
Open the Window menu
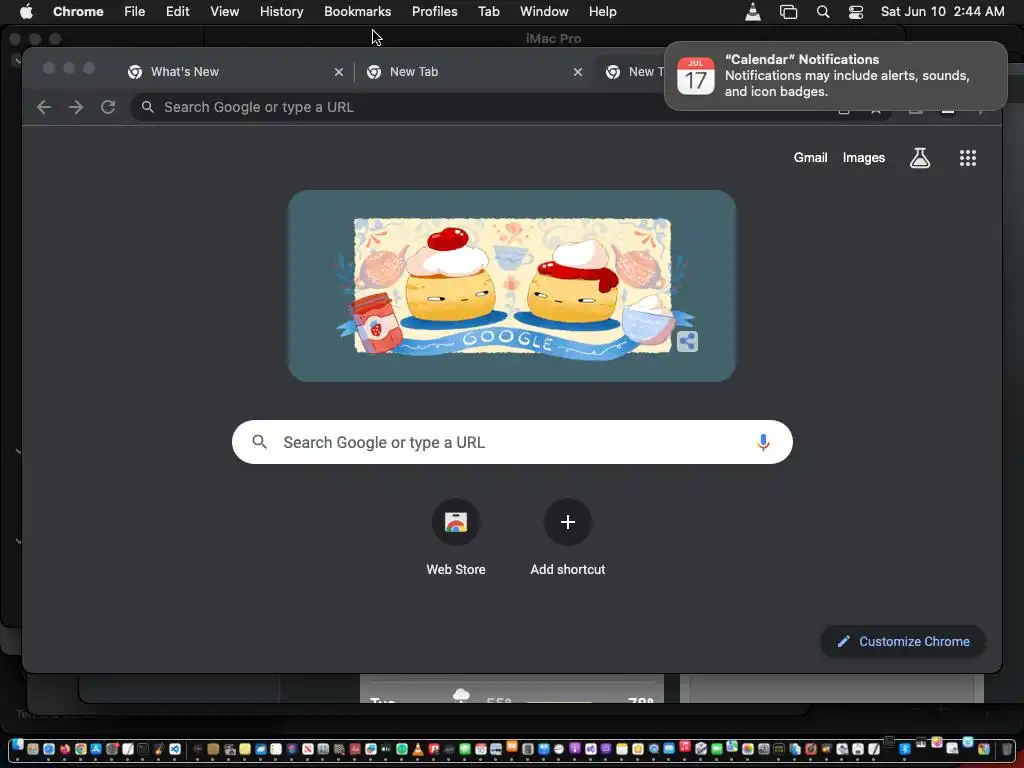point(544,11)
